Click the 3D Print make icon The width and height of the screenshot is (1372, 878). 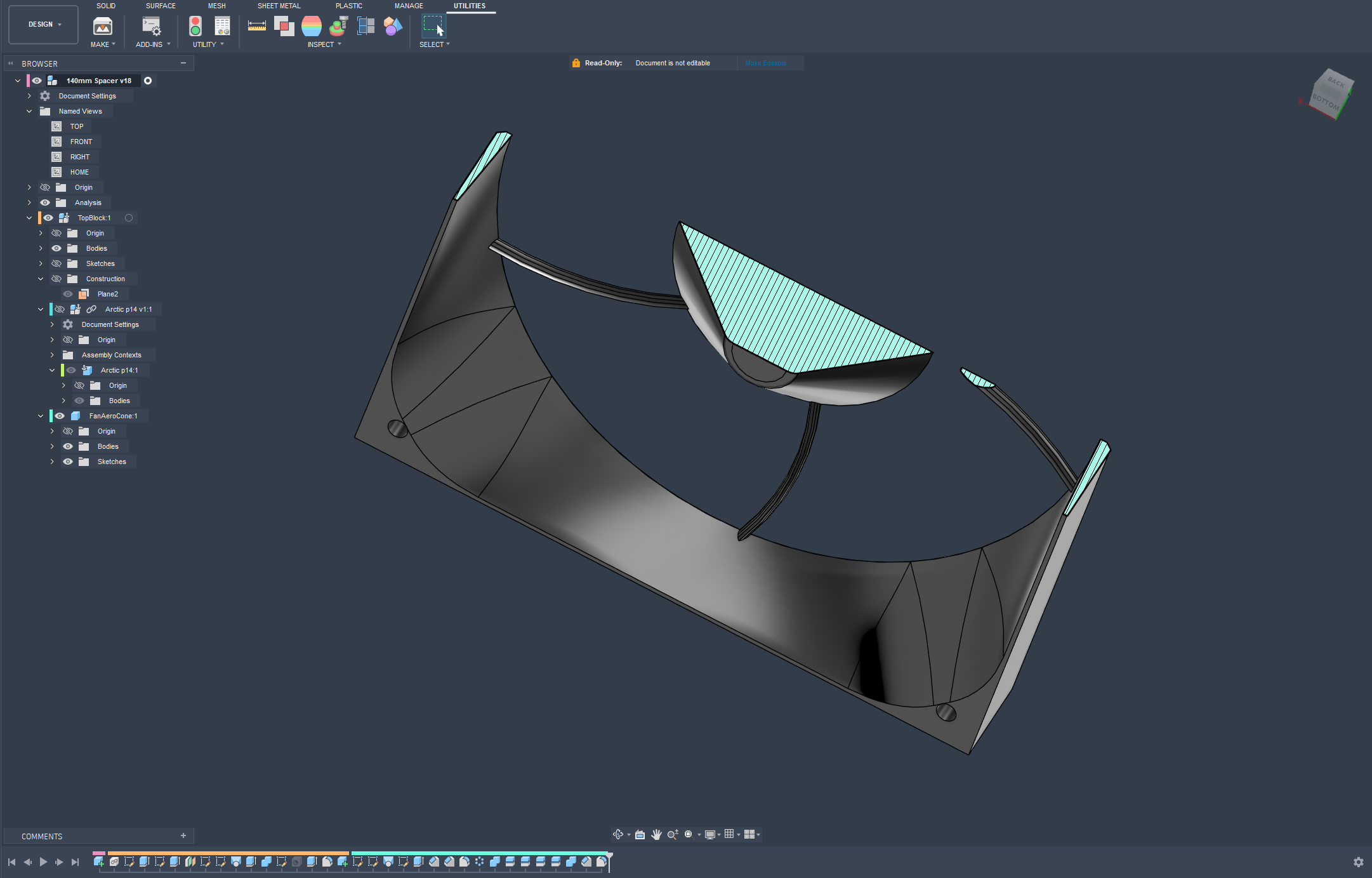(102, 26)
